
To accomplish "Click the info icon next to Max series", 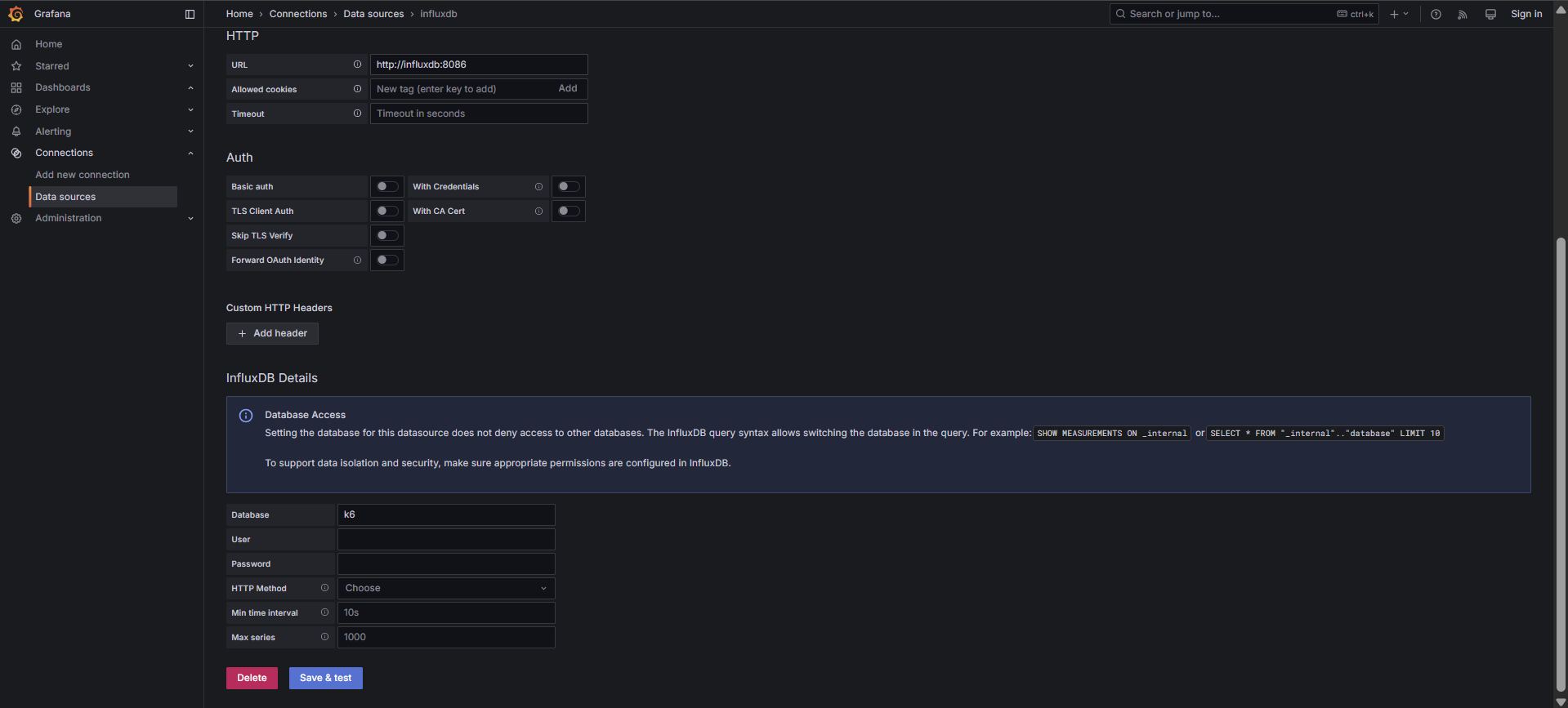I will pos(324,637).
